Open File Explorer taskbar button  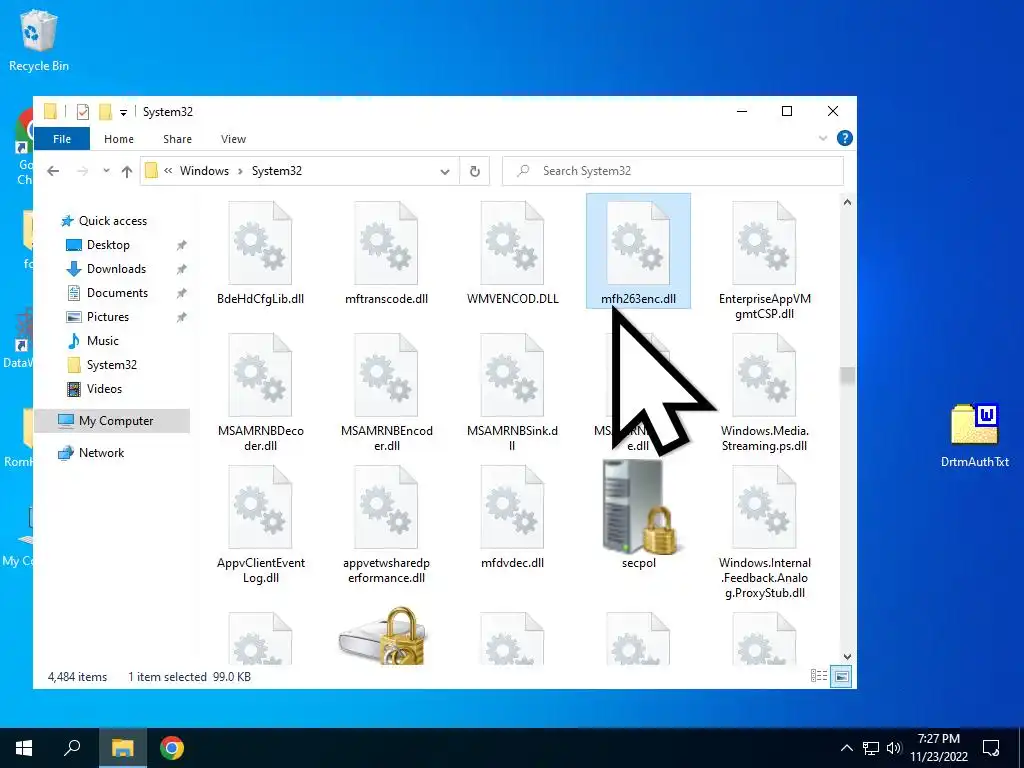(122, 748)
